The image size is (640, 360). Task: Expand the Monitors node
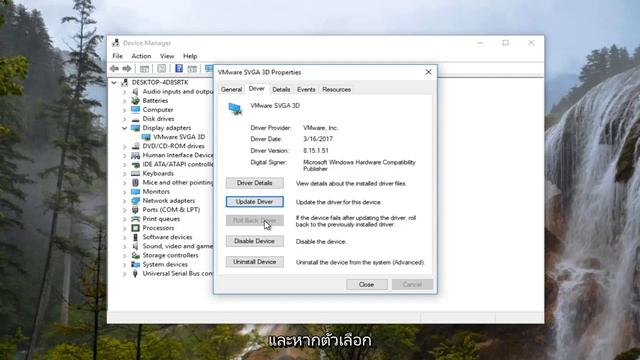coord(124,192)
